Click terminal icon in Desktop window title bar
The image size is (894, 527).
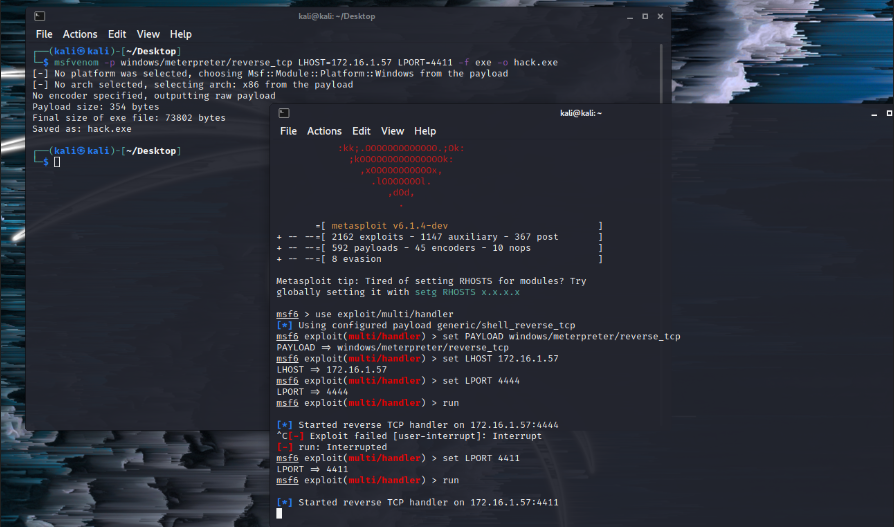point(39,16)
